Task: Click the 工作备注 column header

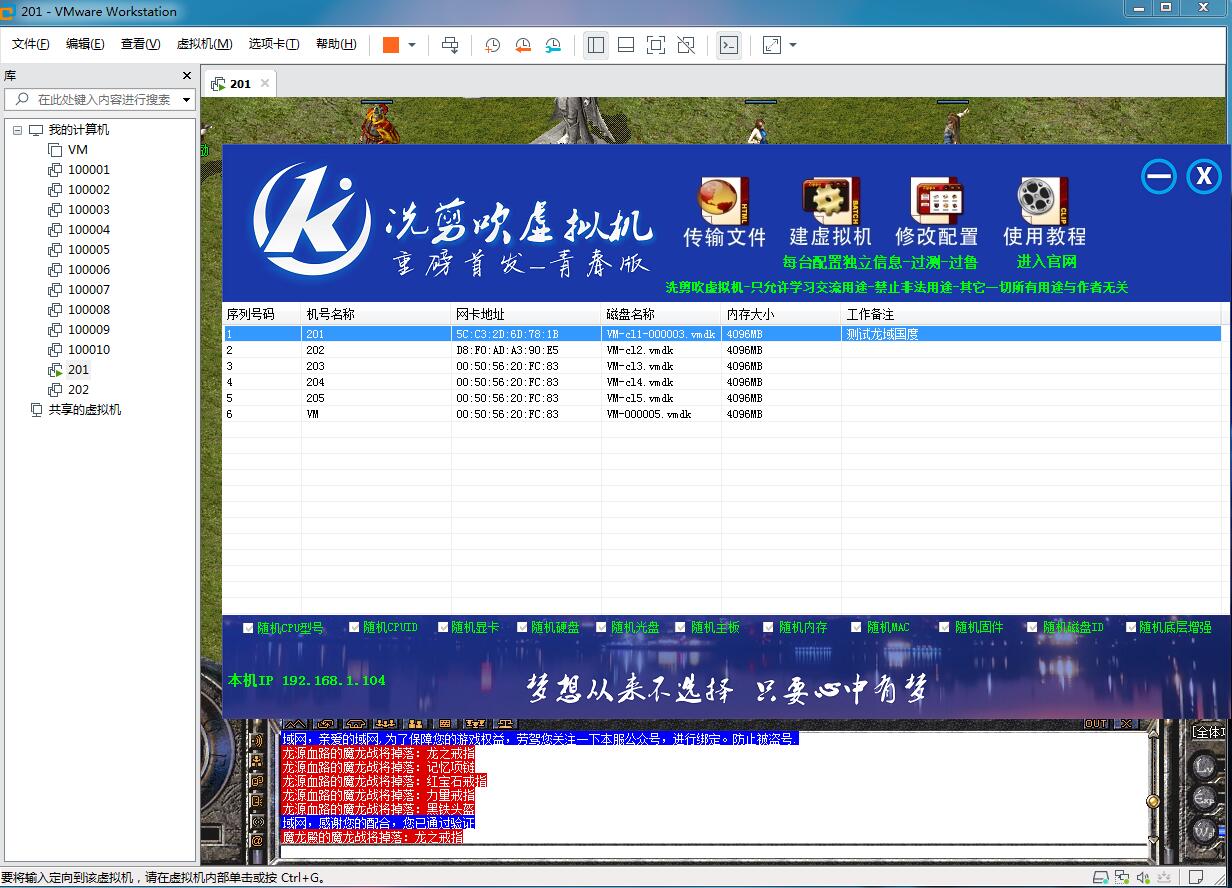Action: click(x=1033, y=314)
